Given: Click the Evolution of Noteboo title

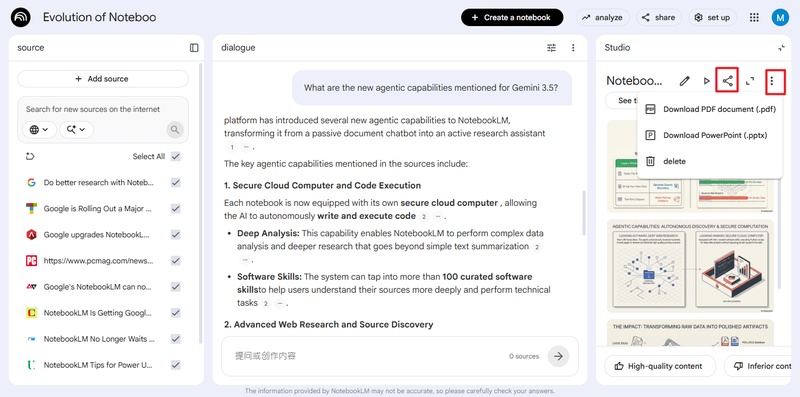Looking at the screenshot, I should pyautogui.click(x=99, y=17).
